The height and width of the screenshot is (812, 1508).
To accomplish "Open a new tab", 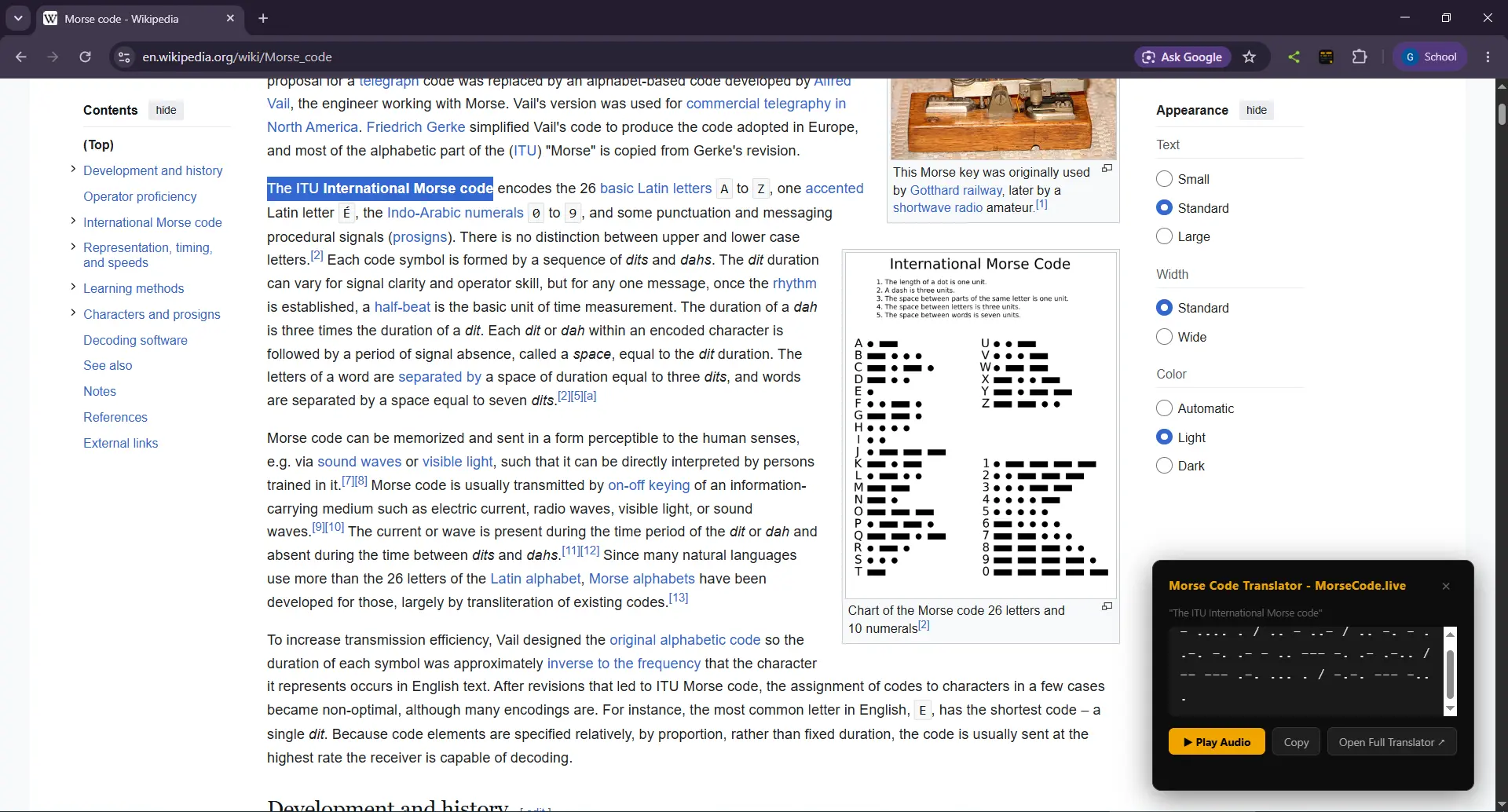I will (263, 18).
